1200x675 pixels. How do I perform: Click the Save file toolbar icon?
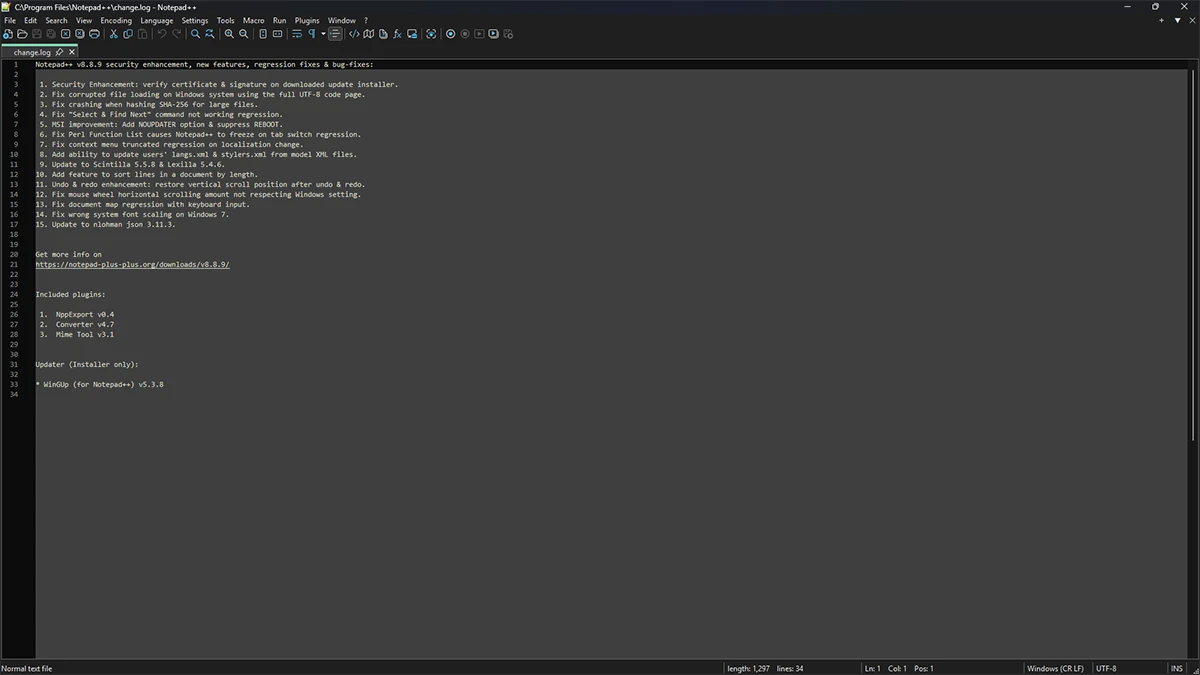tap(37, 34)
